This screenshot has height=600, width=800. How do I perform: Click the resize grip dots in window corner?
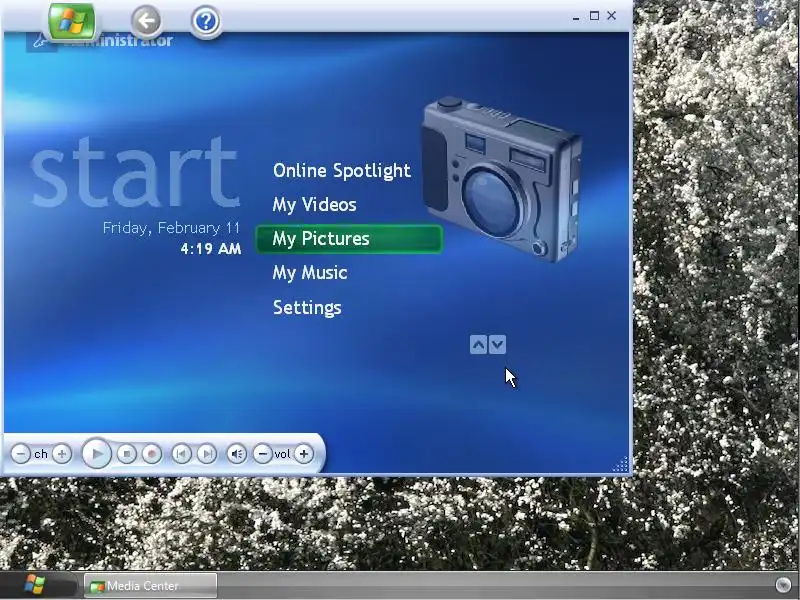click(x=621, y=464)
